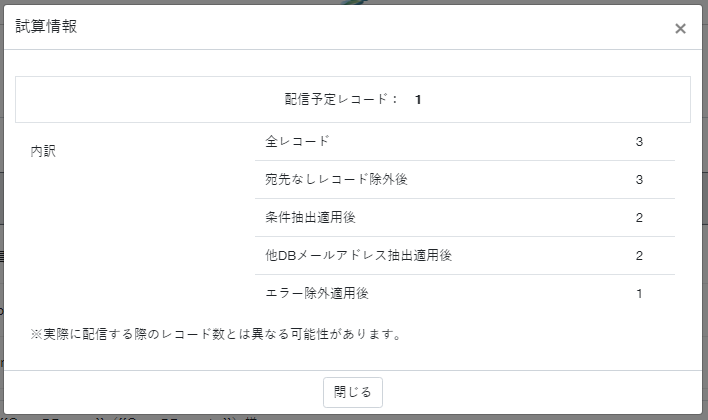Viewport: 708px width, 420px height.
Task: Click the エラー除外適用後 count value 1
Action: click(x=639, y=294)
